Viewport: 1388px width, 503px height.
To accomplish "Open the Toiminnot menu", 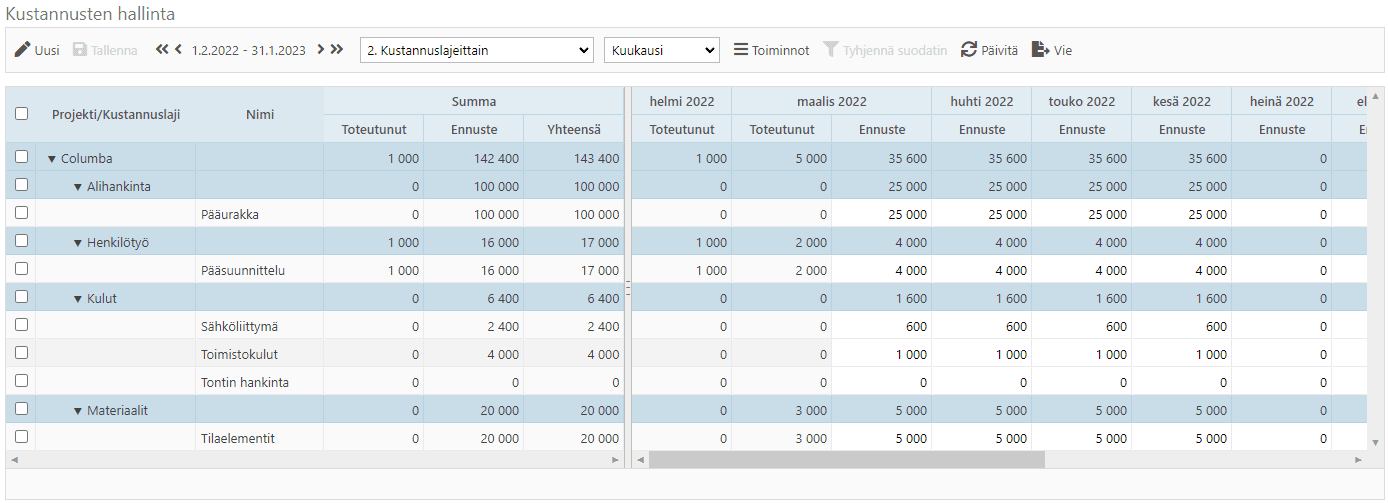I will [771, 50].
